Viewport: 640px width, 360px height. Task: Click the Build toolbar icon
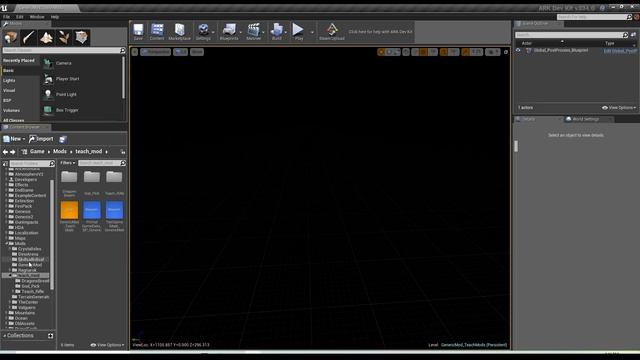277,31
